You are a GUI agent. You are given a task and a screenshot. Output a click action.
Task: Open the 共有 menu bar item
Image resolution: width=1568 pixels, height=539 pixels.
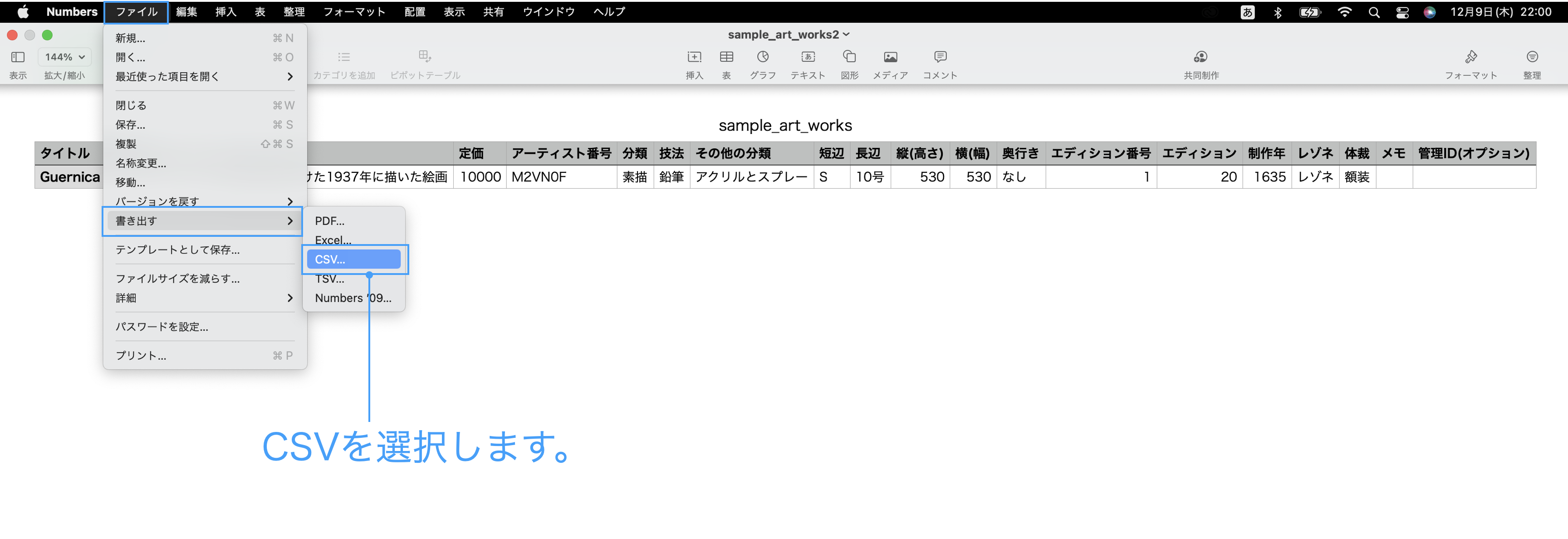click(494, 12)
